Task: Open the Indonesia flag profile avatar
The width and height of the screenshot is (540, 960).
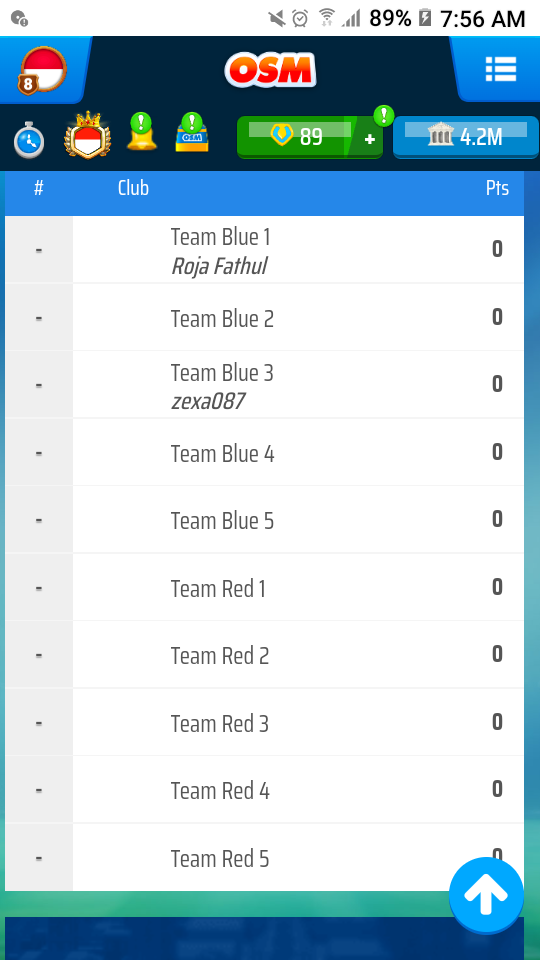Action: (42, 70)
